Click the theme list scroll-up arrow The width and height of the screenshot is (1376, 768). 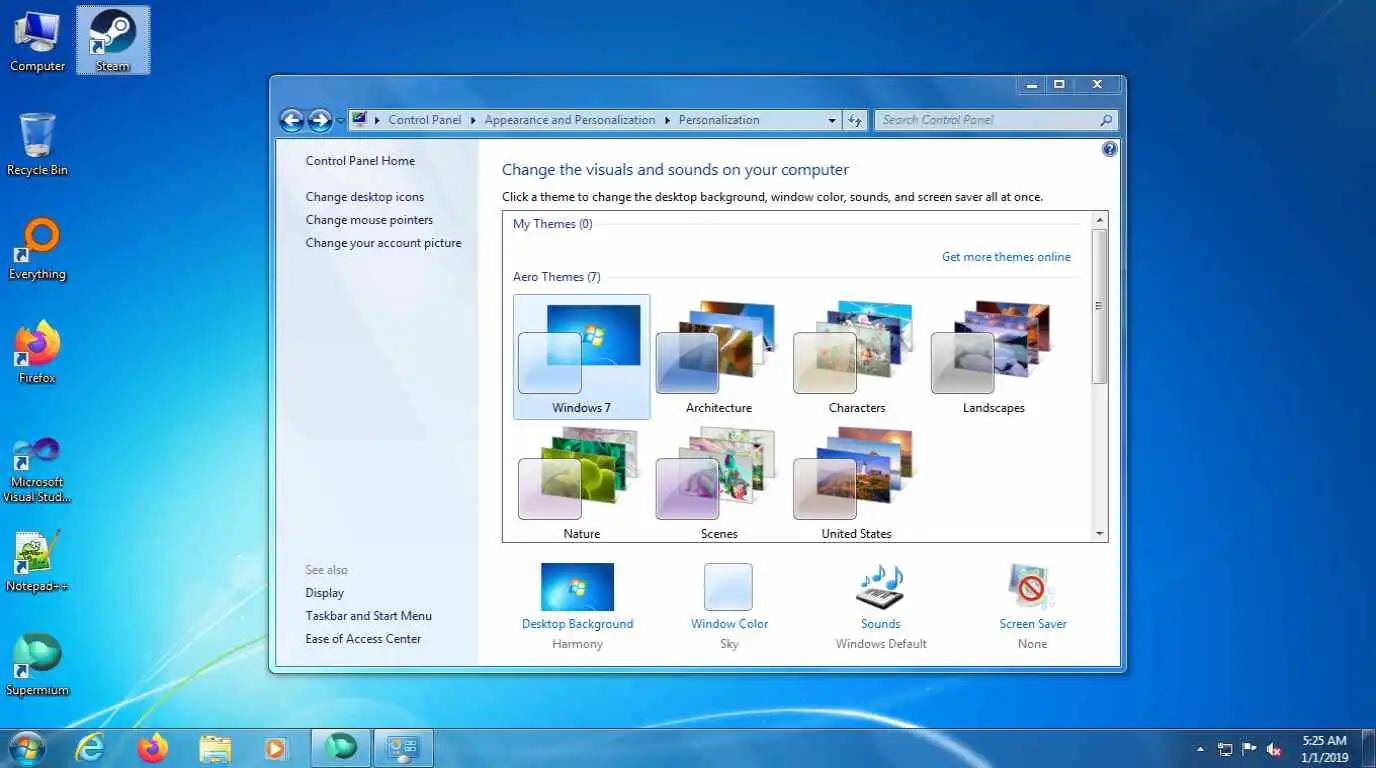click(1100, 220)
